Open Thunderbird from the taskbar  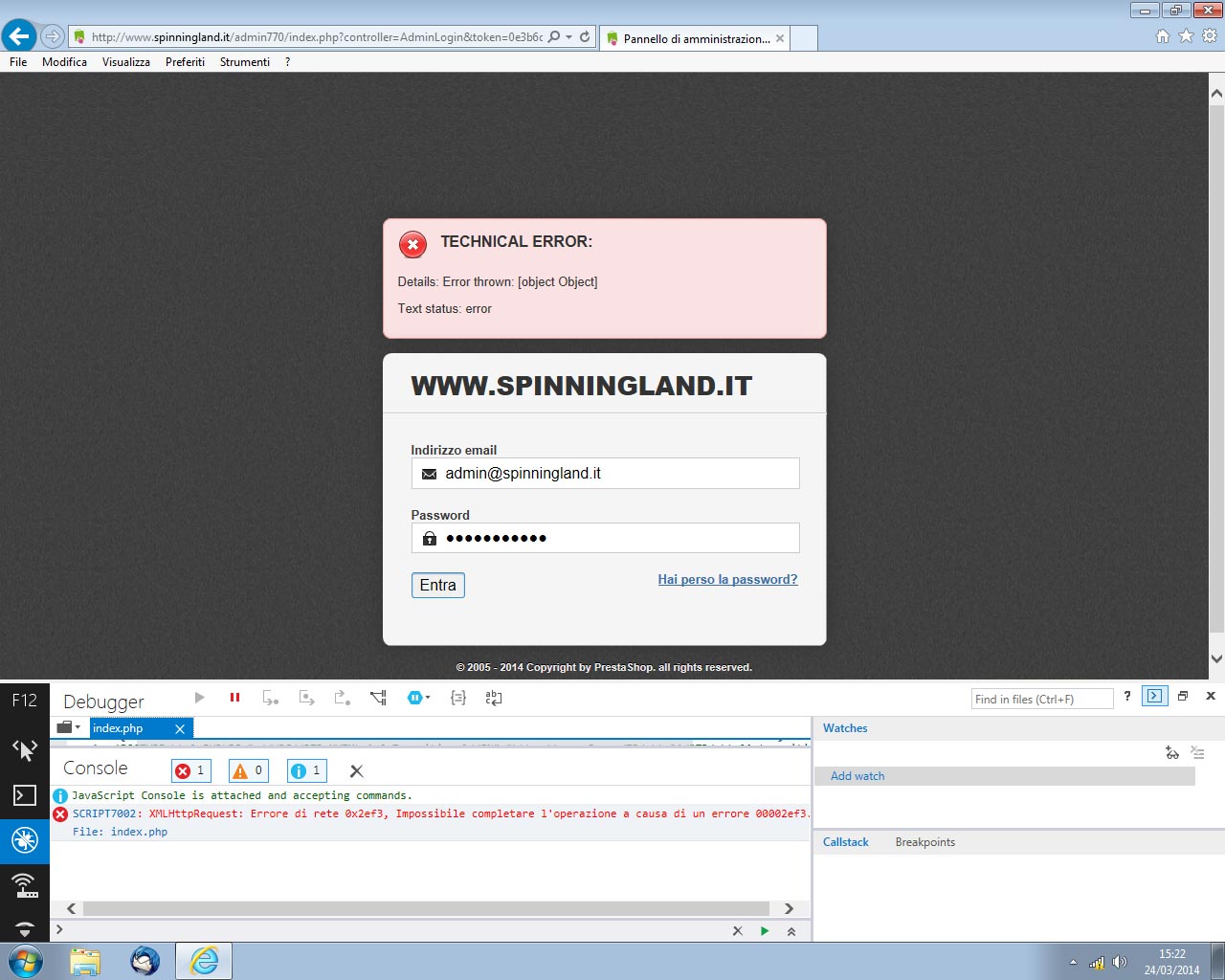145,961
